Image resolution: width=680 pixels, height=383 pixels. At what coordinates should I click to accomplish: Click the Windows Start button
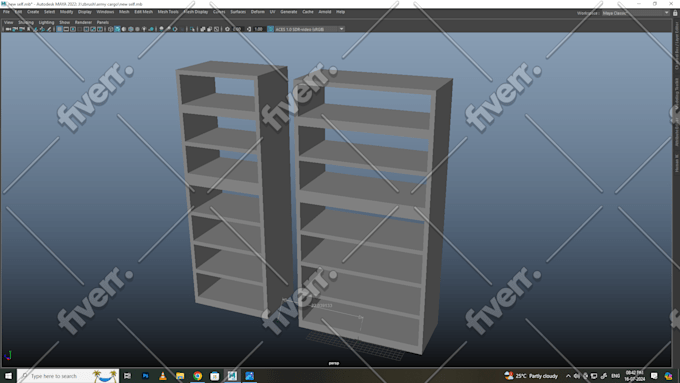[8, 376]
